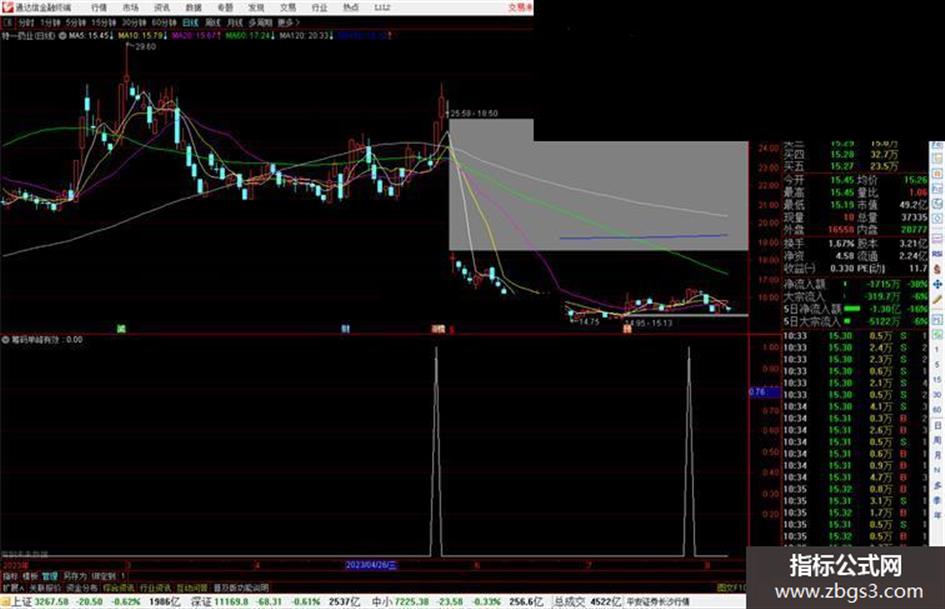Click sidebar '多' multi-period shortcut
945x609 pixels.
coord(937,485)
